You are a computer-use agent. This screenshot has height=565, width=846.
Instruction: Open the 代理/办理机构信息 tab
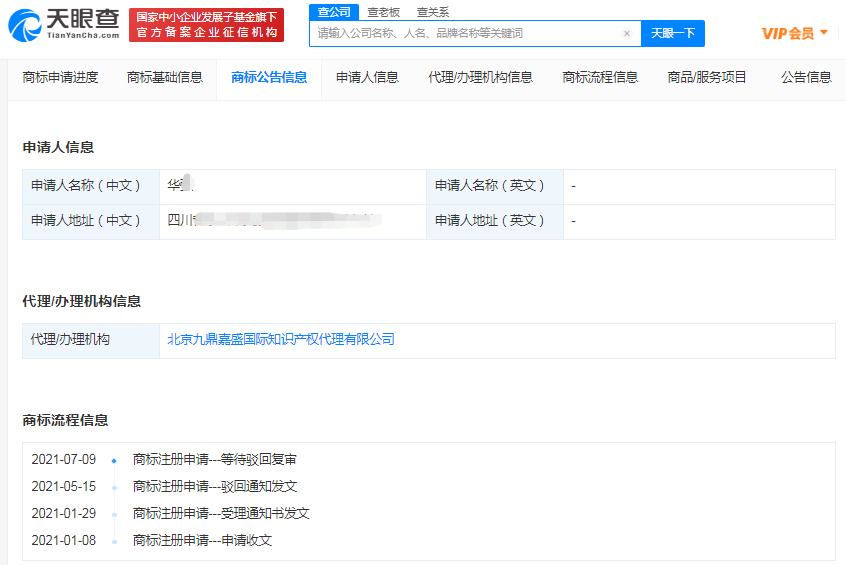pos(480,77)
